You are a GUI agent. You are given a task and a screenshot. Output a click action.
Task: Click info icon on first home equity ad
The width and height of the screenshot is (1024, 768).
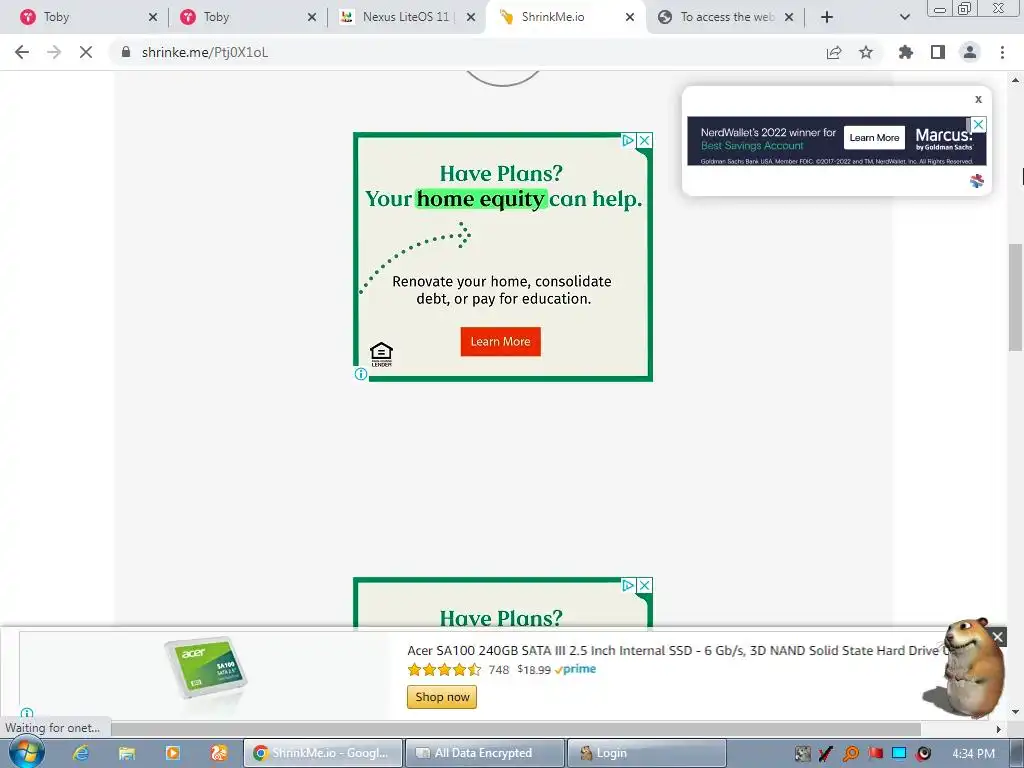coord(360,374)
